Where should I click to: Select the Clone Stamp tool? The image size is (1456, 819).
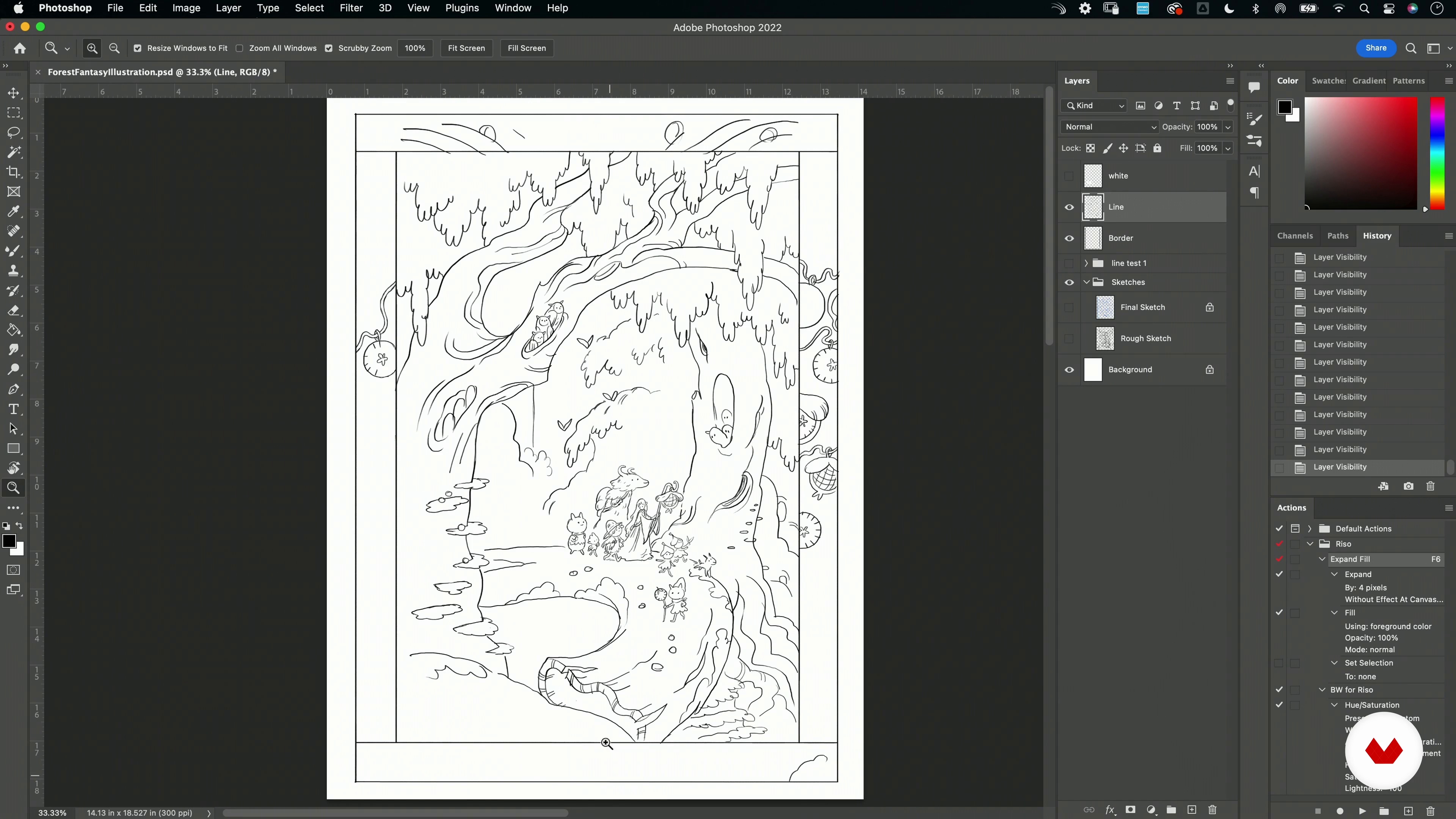tap(14, 271)
